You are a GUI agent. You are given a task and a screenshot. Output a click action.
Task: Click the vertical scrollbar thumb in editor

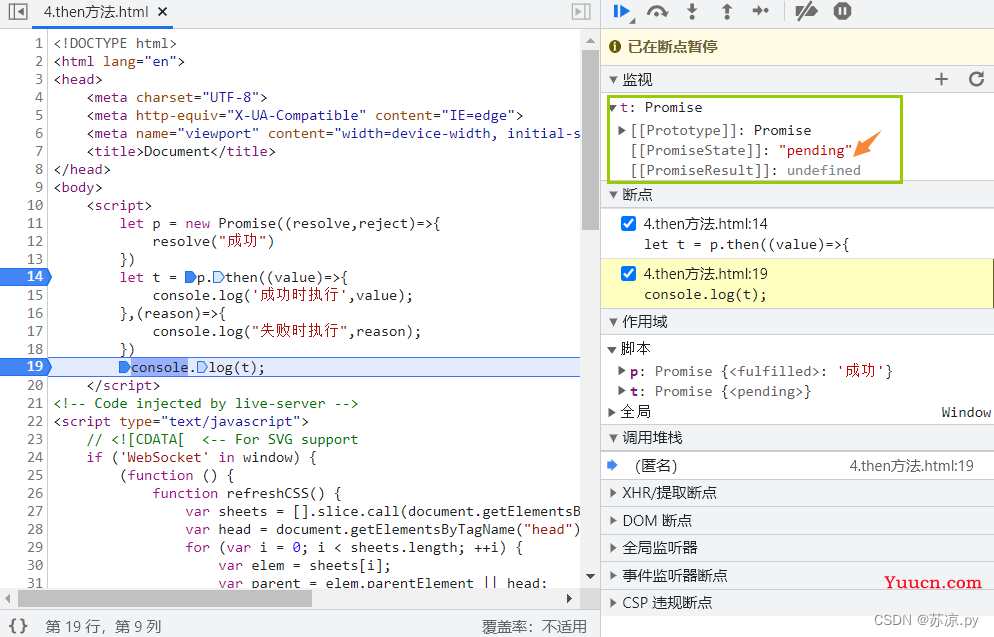coord(590,139)
